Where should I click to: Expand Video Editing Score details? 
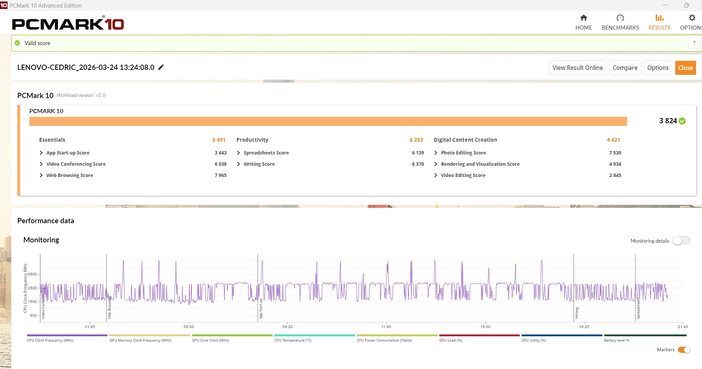(436, 175)
